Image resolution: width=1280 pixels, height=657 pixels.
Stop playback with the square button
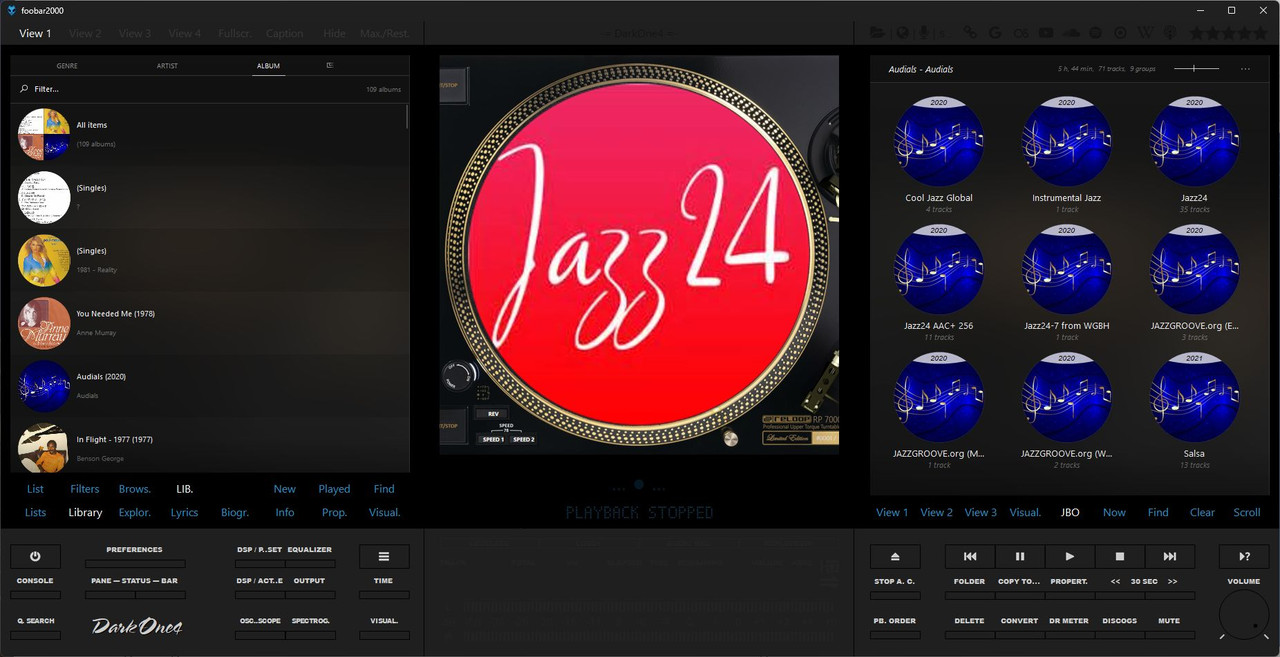(1120, 556)
